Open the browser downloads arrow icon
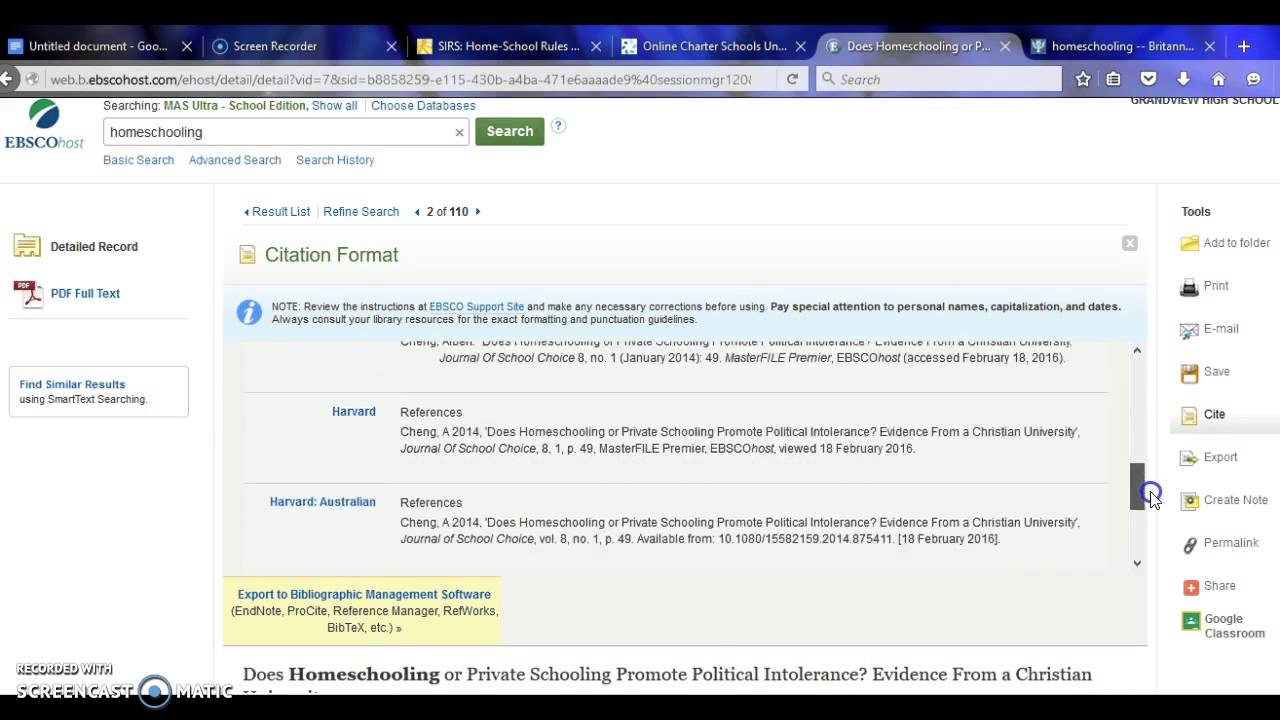The width and height of the screenshot is (1280, 720). [x=1183, y=79]
